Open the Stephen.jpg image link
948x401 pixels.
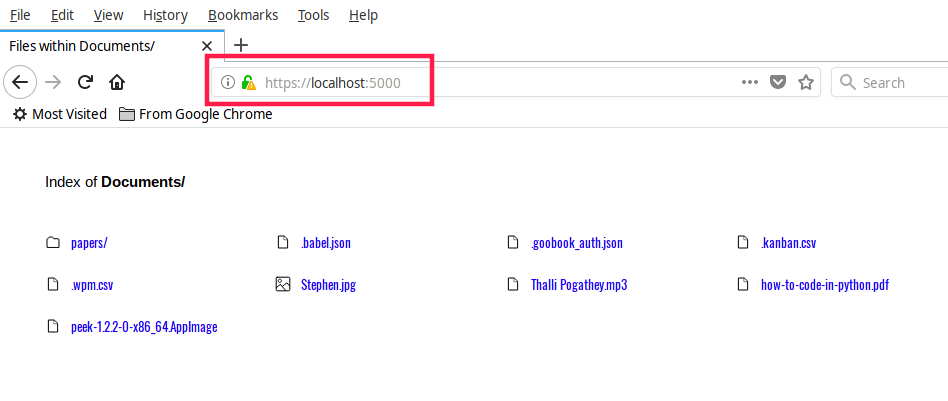pos(328,285)
